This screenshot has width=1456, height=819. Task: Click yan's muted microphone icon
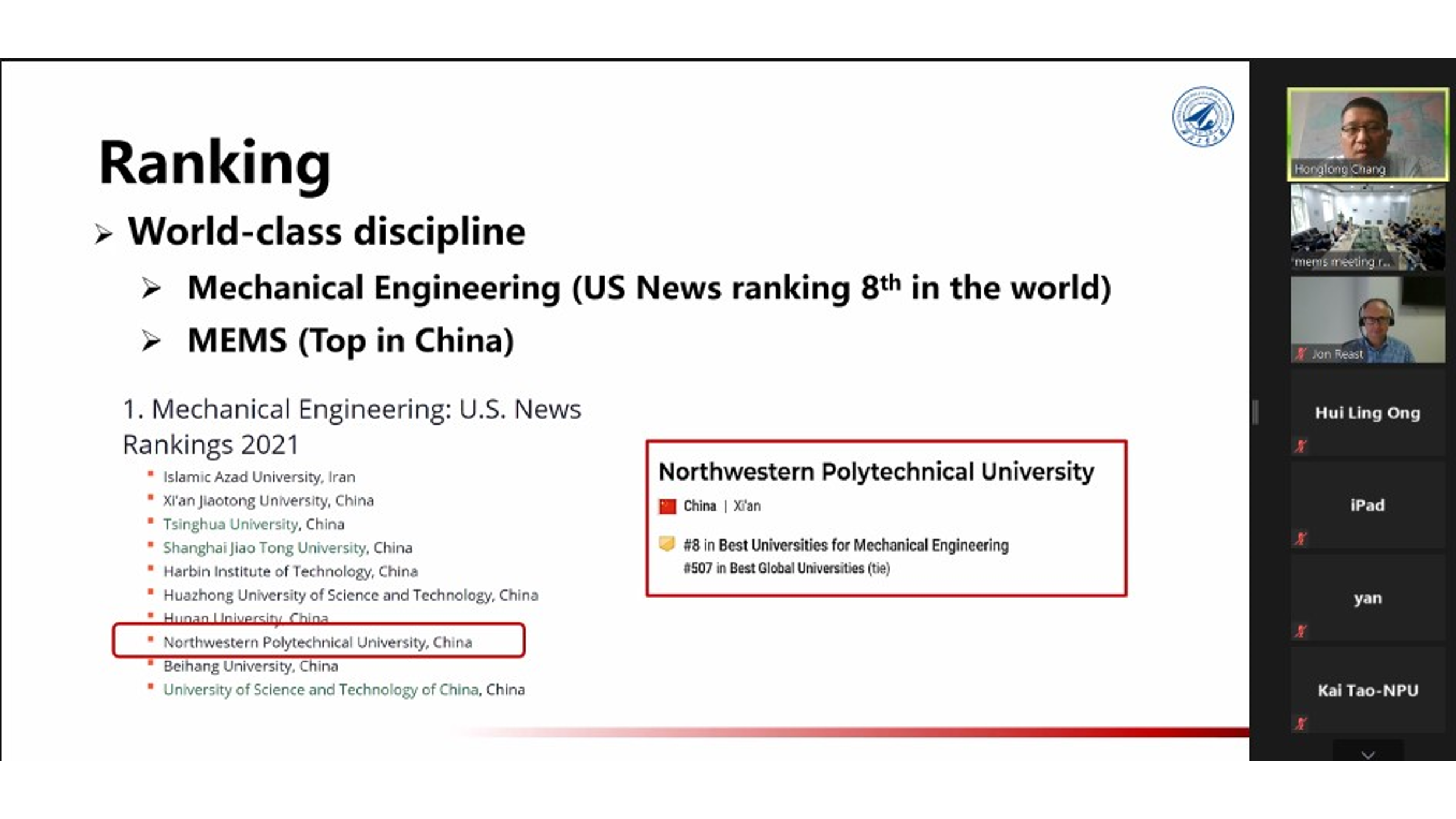pos(1300,631)
